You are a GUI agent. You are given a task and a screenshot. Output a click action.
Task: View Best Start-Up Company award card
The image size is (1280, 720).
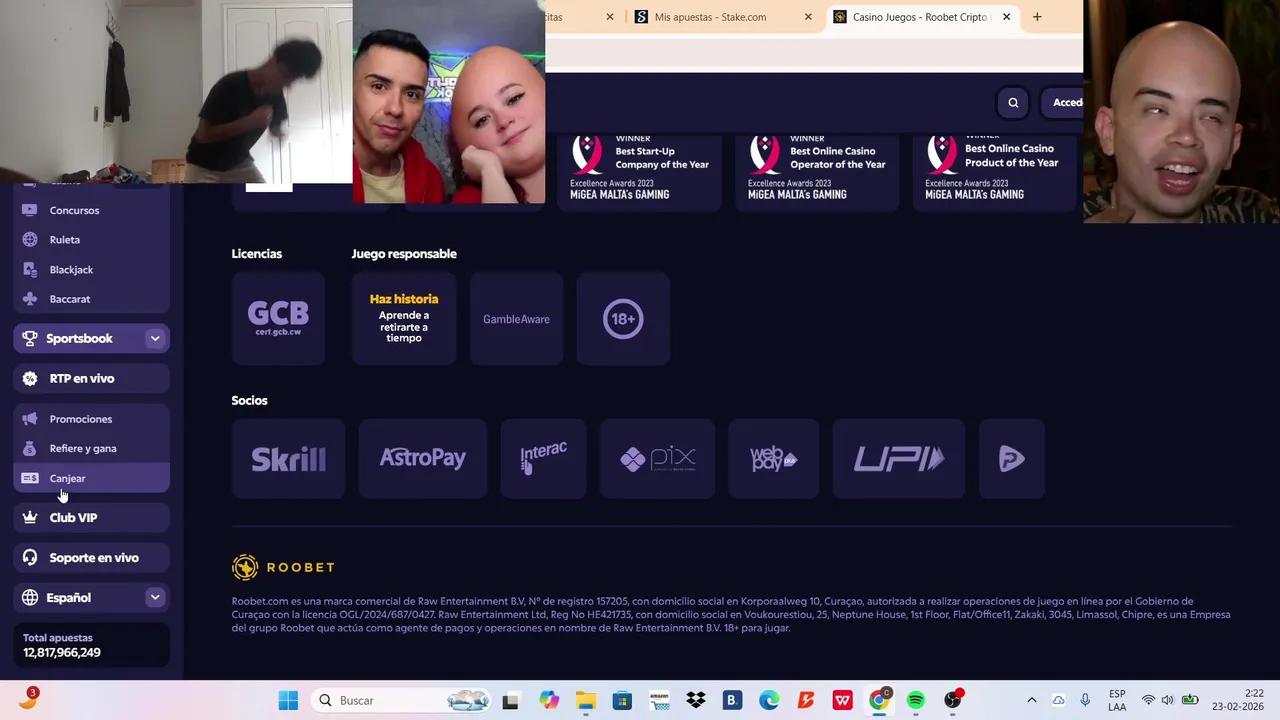640,171
